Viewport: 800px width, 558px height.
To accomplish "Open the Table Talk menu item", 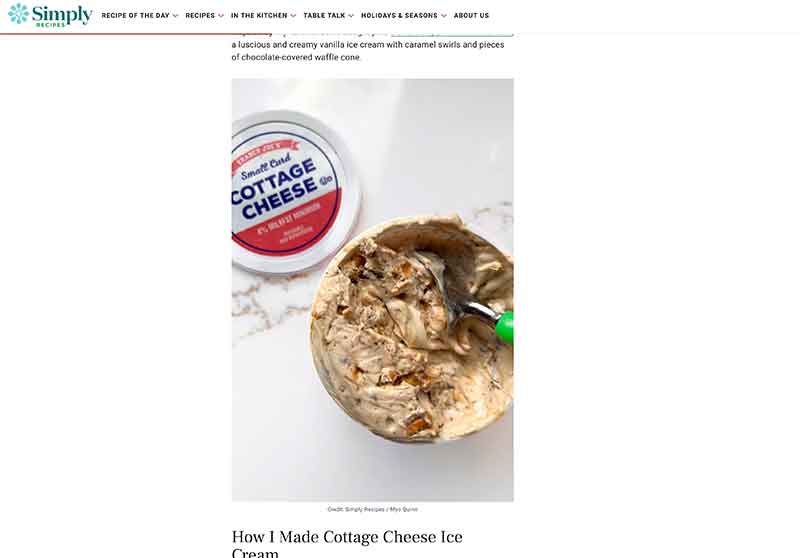I will [324, 16].
